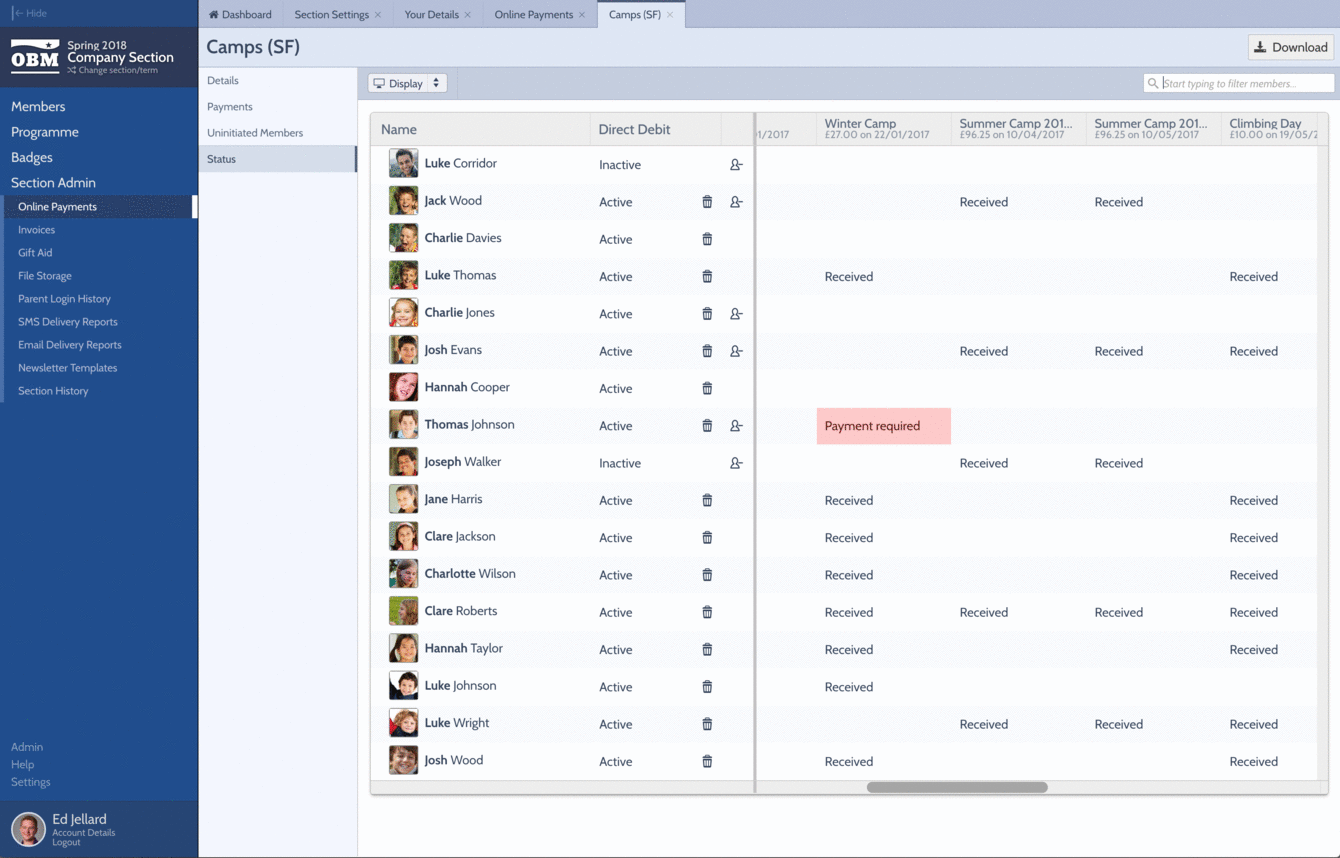Click the Logout link
This screenshot has height=858, width=1340.
[66, 842]
